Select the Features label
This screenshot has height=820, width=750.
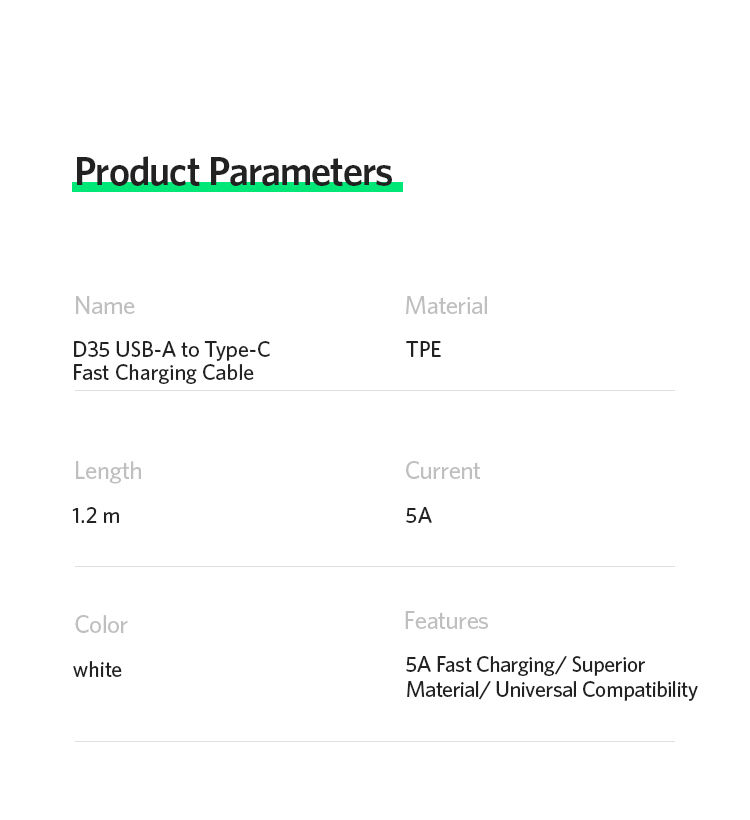[x=446, y=621]
